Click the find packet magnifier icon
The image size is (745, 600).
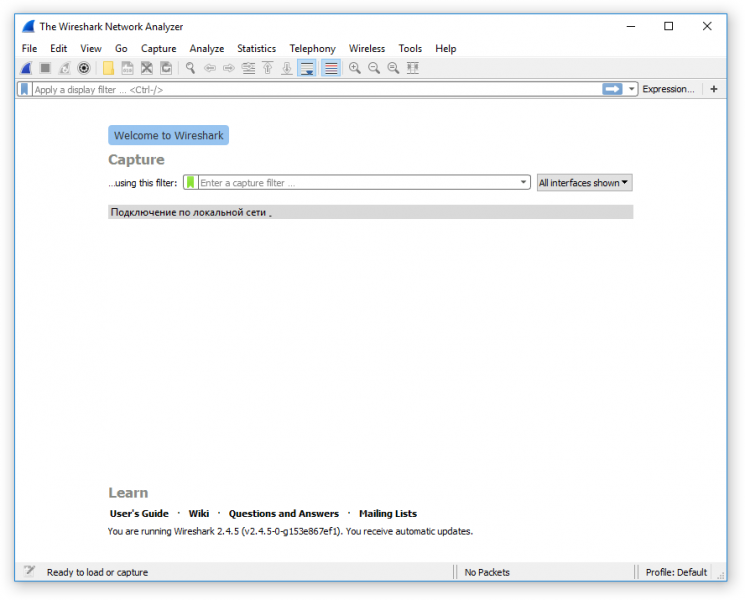[191, 68]
